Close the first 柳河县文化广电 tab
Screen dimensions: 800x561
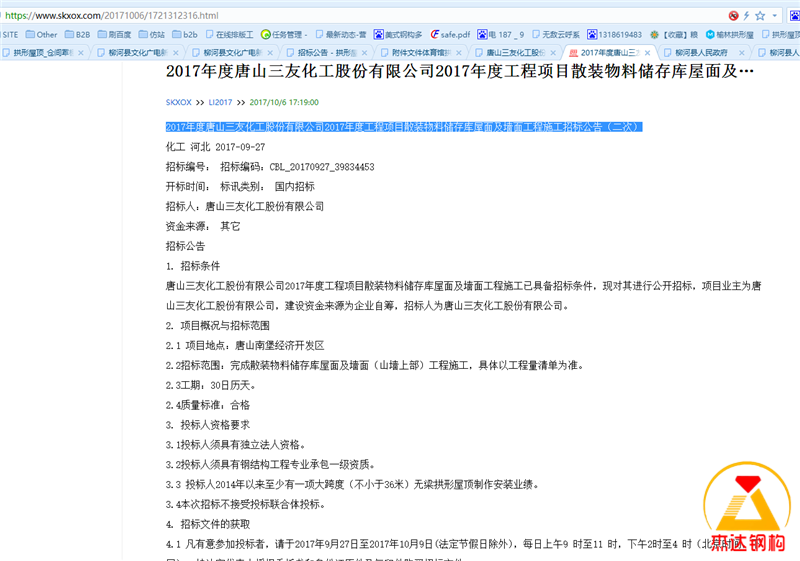click(x=176, y=53)
